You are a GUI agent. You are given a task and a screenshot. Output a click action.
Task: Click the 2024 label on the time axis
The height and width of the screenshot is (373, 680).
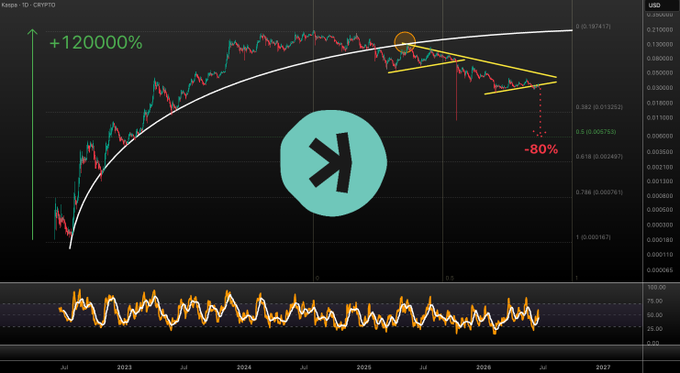point(244,367)
